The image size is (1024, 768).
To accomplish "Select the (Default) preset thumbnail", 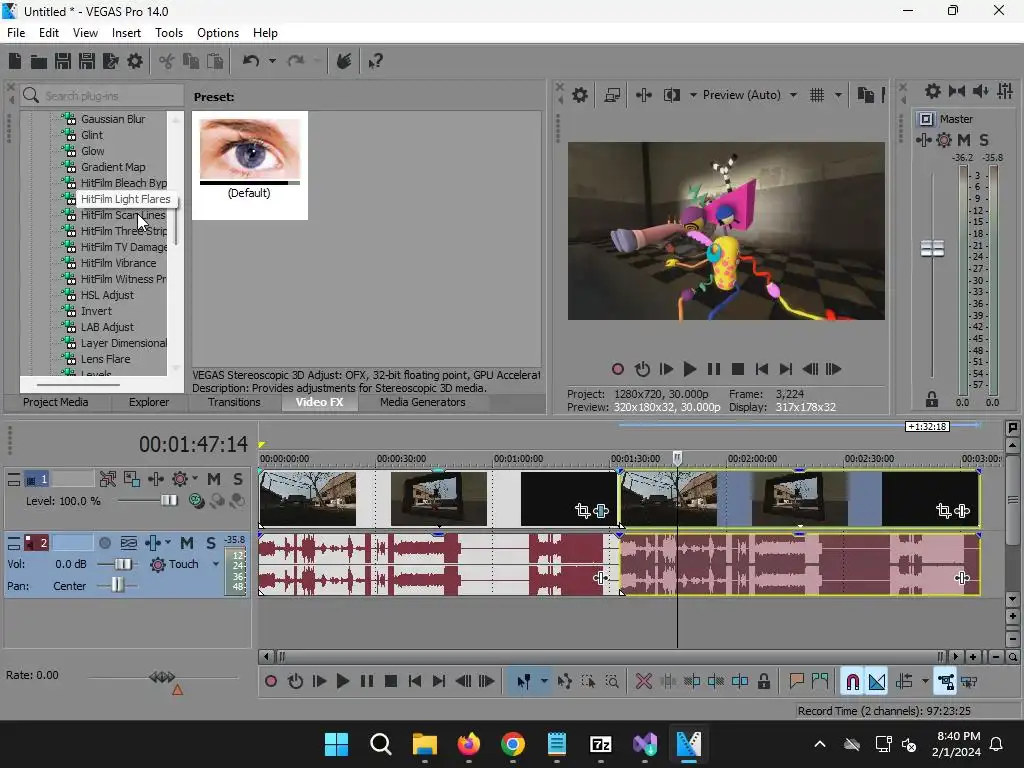I will [249, 165].
